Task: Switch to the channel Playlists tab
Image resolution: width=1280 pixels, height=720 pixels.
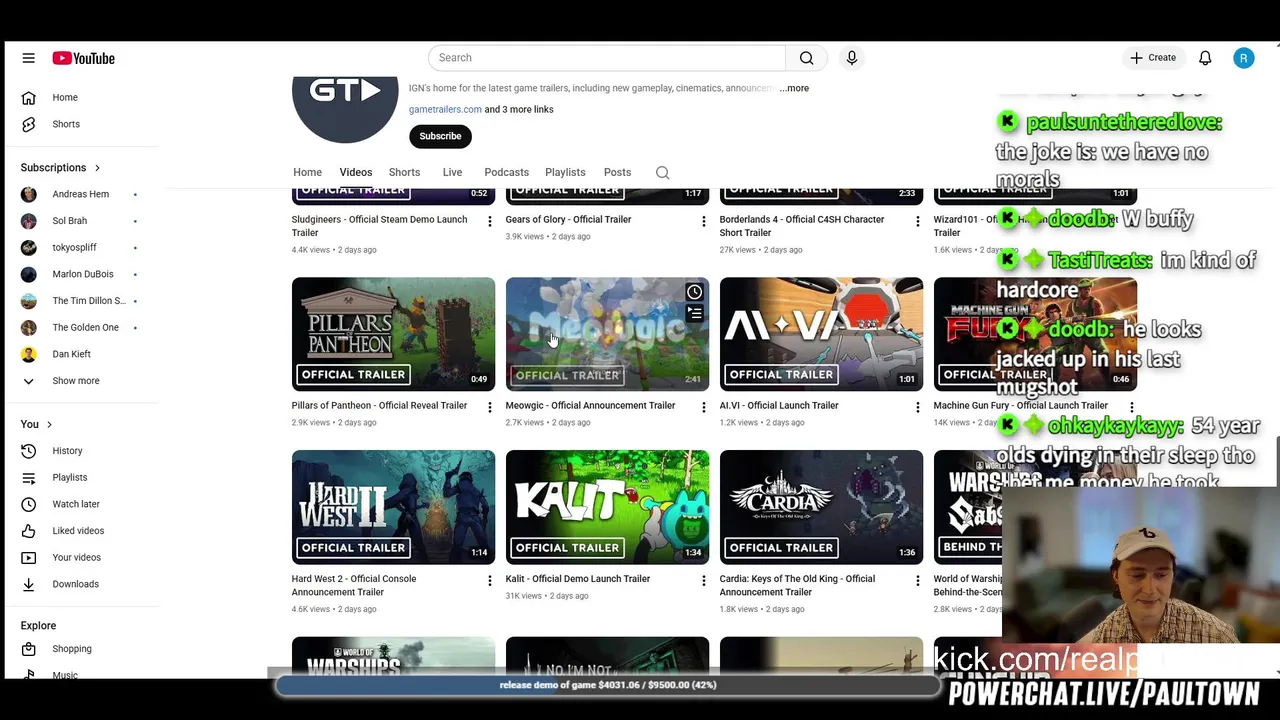Action: click(x=565, y=172)
